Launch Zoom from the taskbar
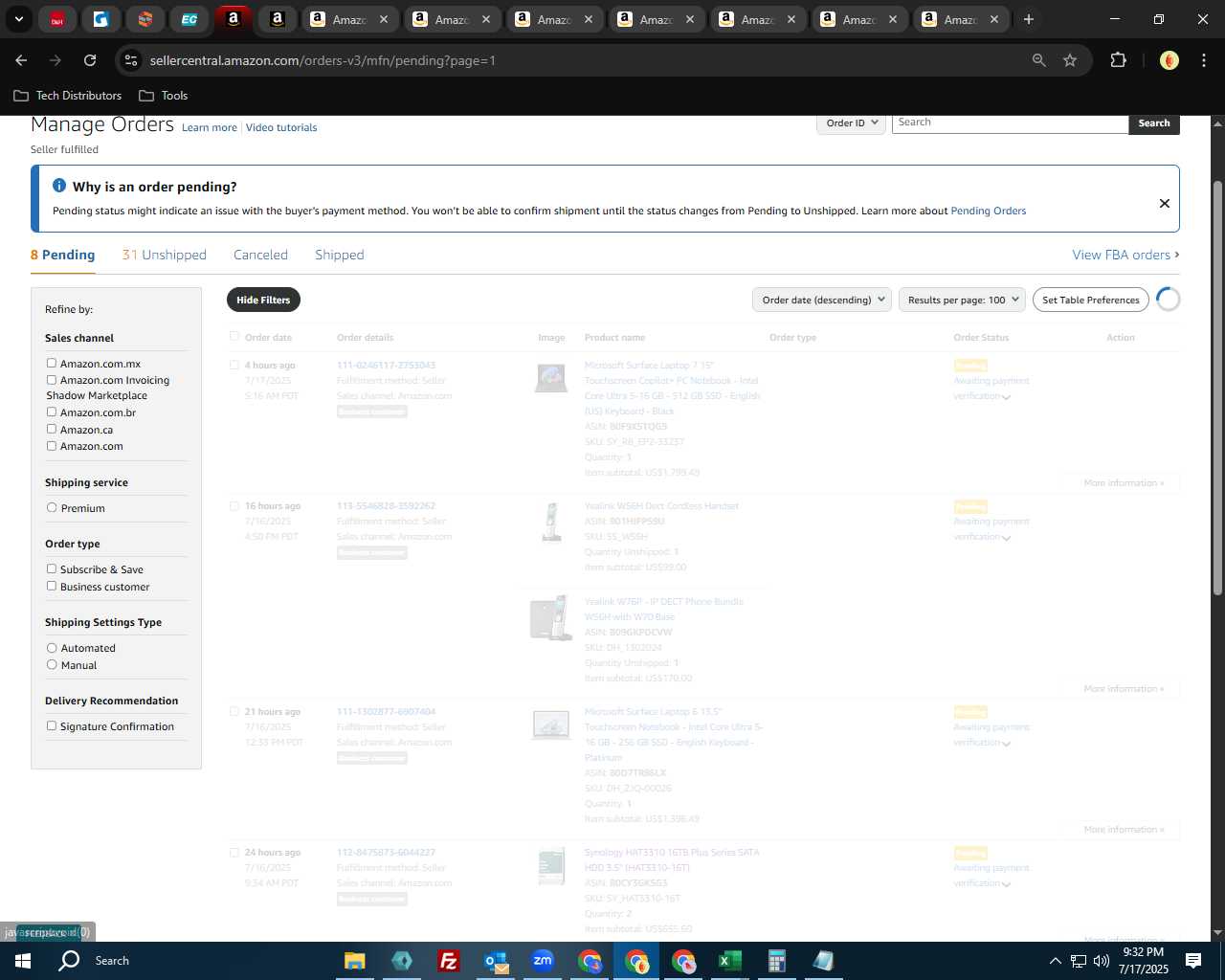Screen dimensions: 1225x980 tap(543, 961)
